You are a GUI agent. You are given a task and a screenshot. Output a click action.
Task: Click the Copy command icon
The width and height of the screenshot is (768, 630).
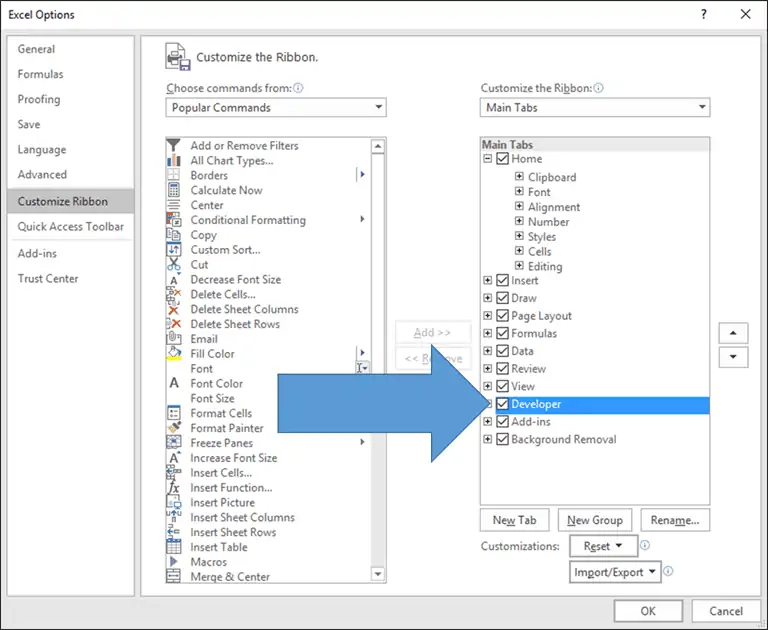(173, 235)
